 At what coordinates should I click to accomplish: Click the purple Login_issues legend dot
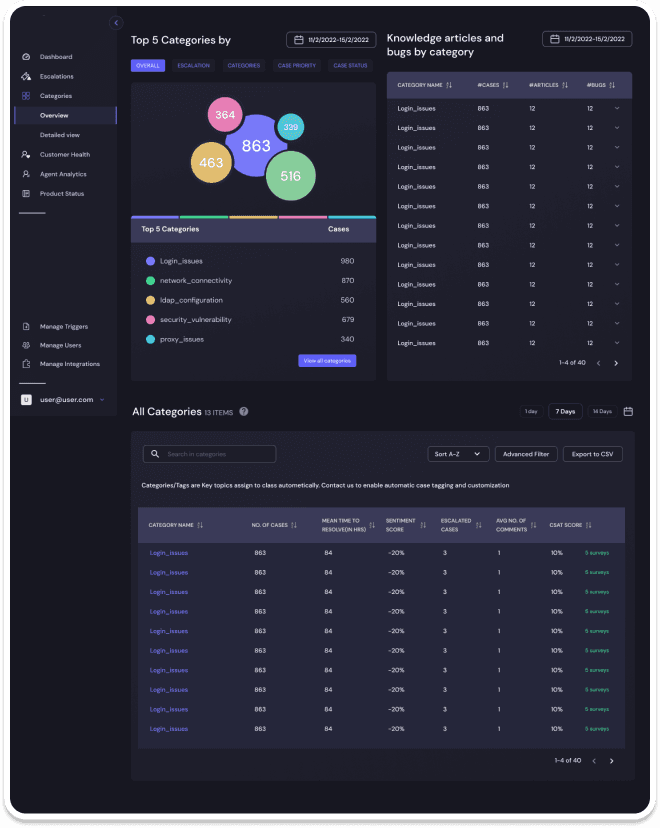(150, 261)
